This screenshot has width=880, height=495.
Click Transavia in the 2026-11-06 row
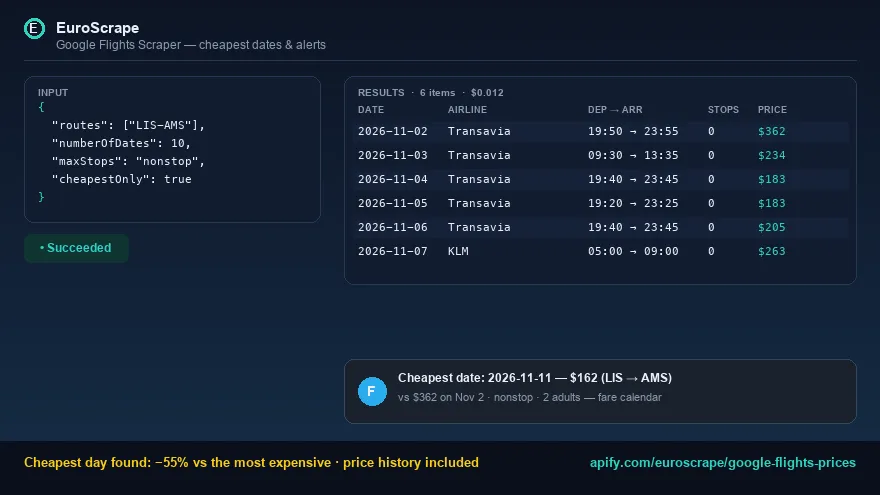point(479,227)
